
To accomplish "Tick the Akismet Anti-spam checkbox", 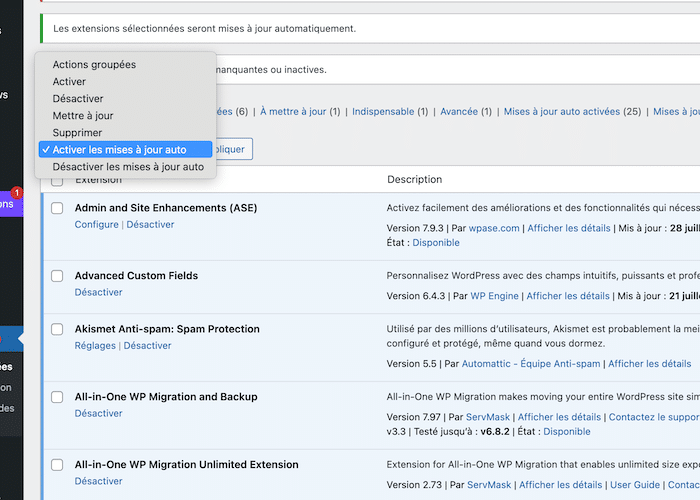I will 57,329.
